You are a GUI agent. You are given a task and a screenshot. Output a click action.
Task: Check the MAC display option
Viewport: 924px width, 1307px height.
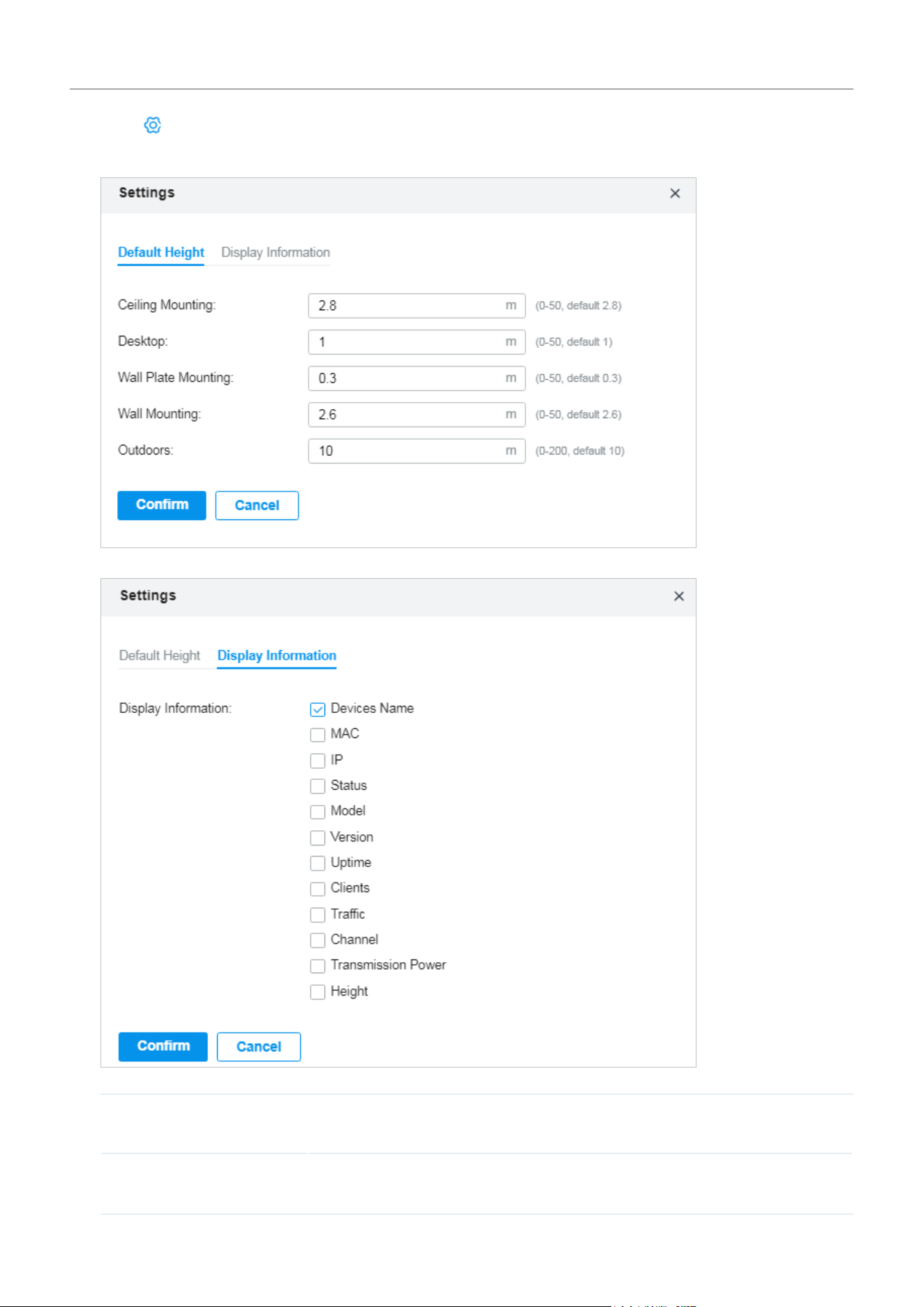click(x=318, y=734)
